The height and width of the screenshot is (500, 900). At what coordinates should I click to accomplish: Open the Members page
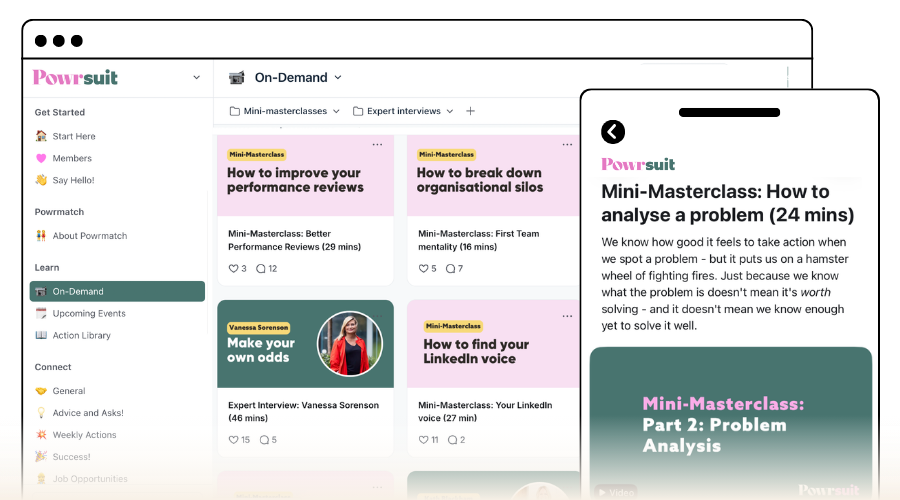coord(71,158)
